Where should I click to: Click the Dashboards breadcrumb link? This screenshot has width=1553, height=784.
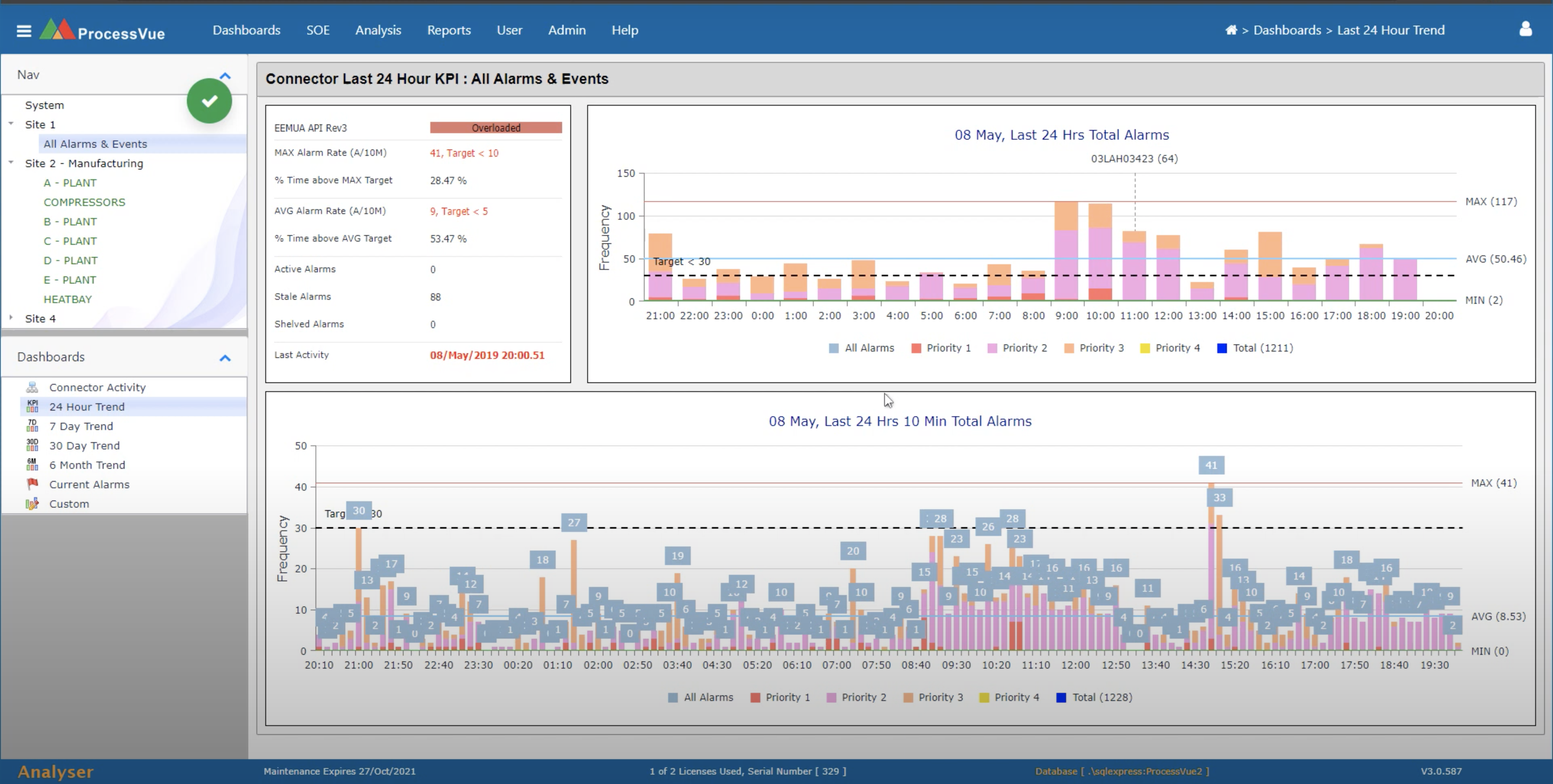[1287, 30]
